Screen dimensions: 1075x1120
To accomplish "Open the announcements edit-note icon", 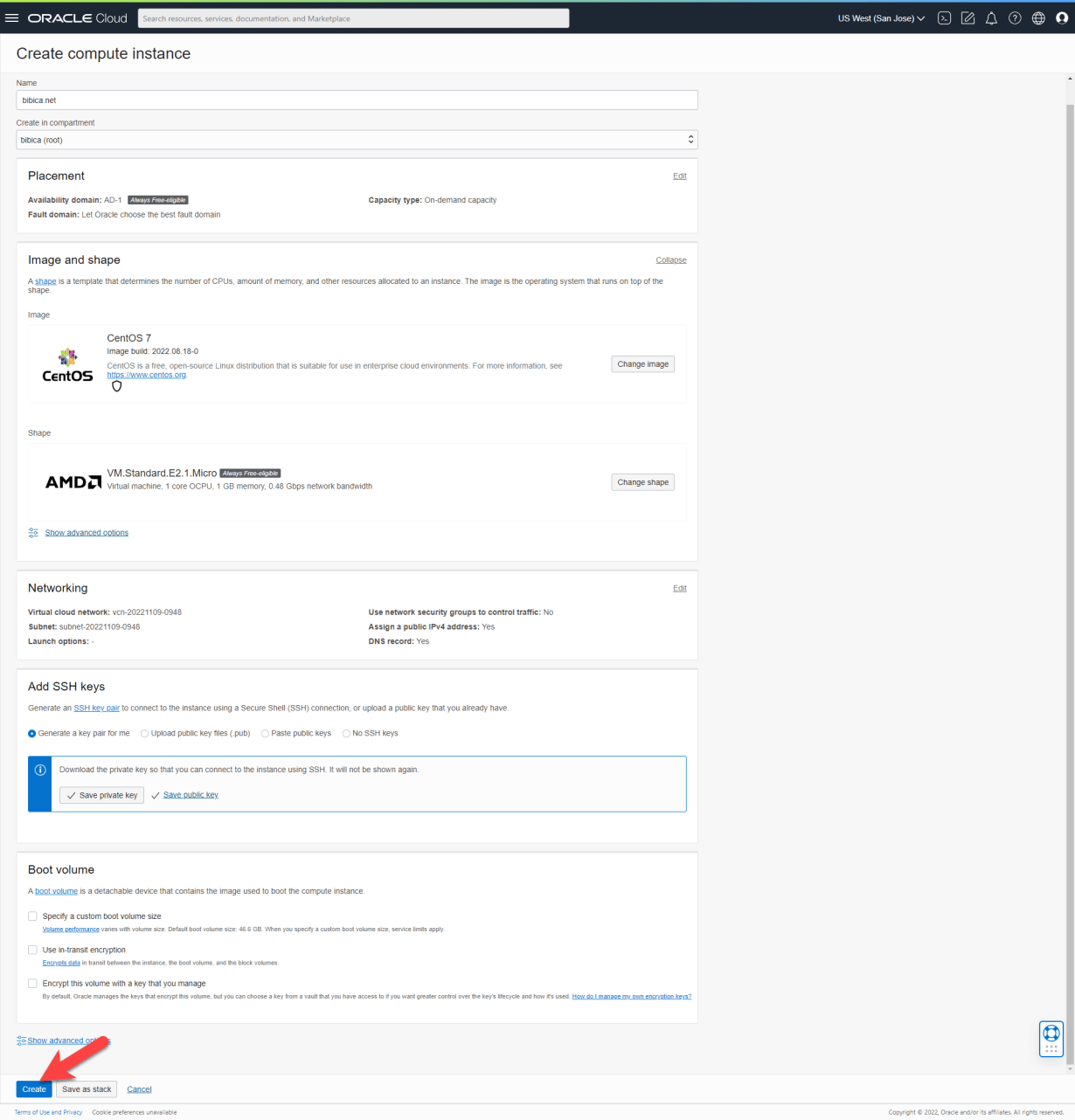I will pyautogui.click(x=967, y=18).
